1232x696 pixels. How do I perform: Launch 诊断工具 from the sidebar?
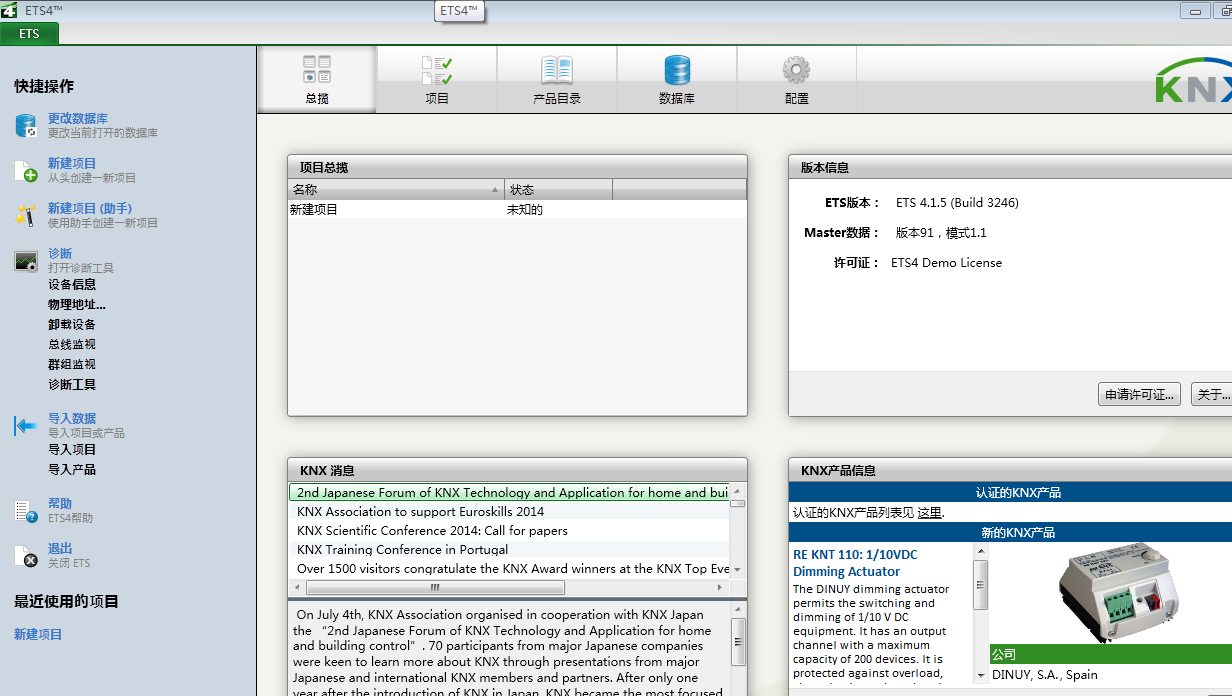tap(72, 384)
